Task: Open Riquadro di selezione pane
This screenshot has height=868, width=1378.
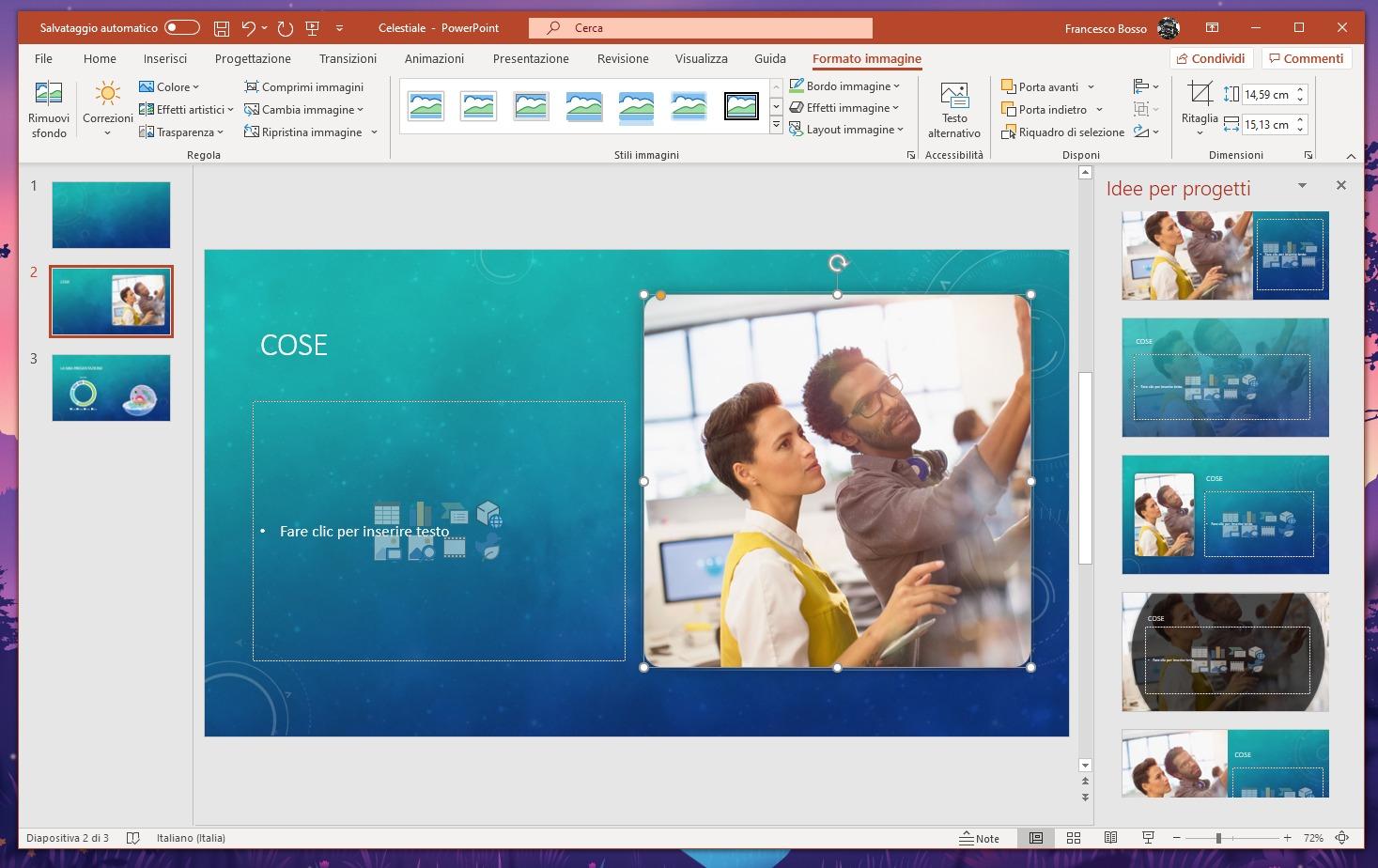Action: point(1063,132)
